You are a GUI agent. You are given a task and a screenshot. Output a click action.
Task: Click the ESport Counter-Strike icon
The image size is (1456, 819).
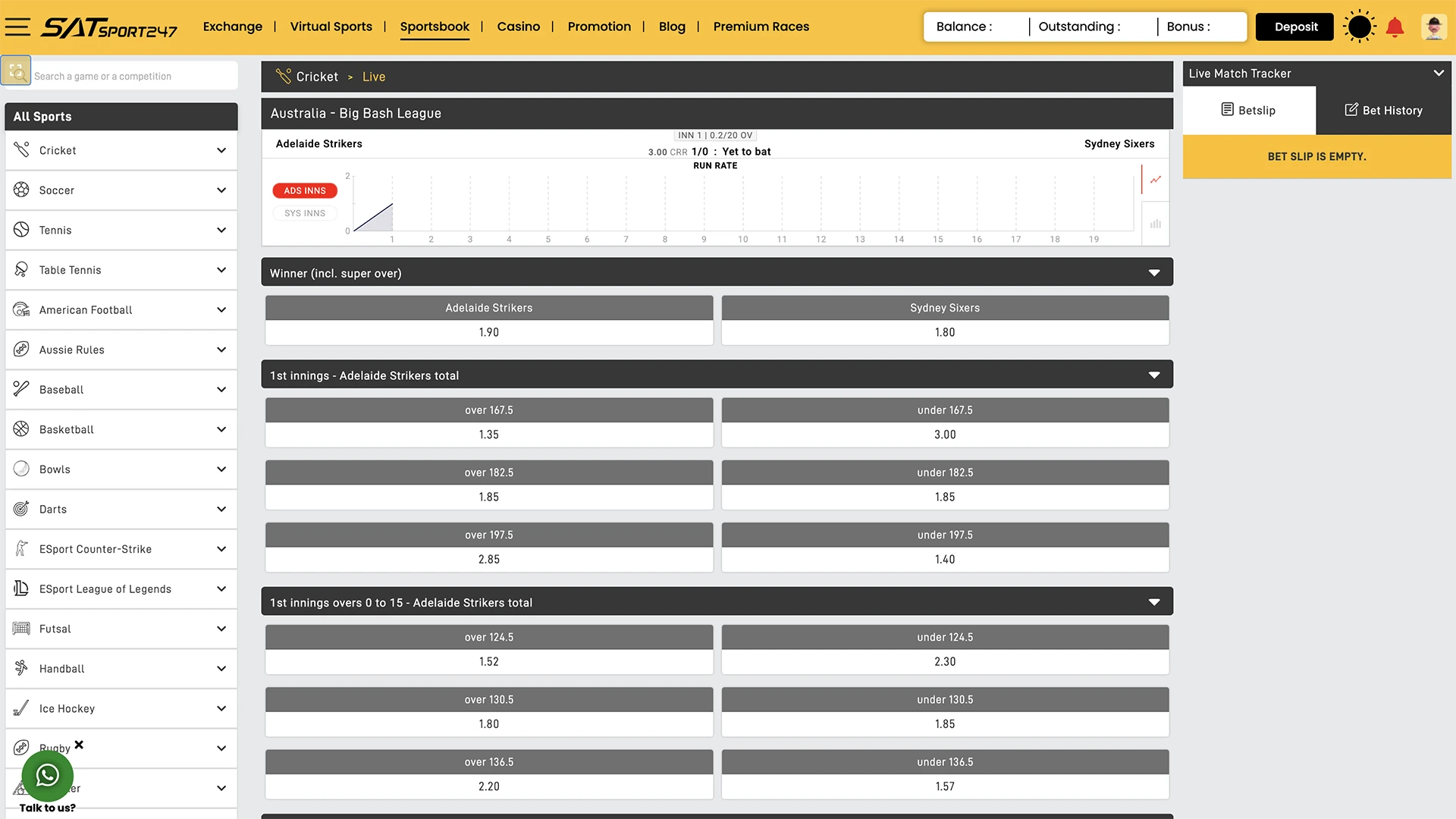pos(21,548)
